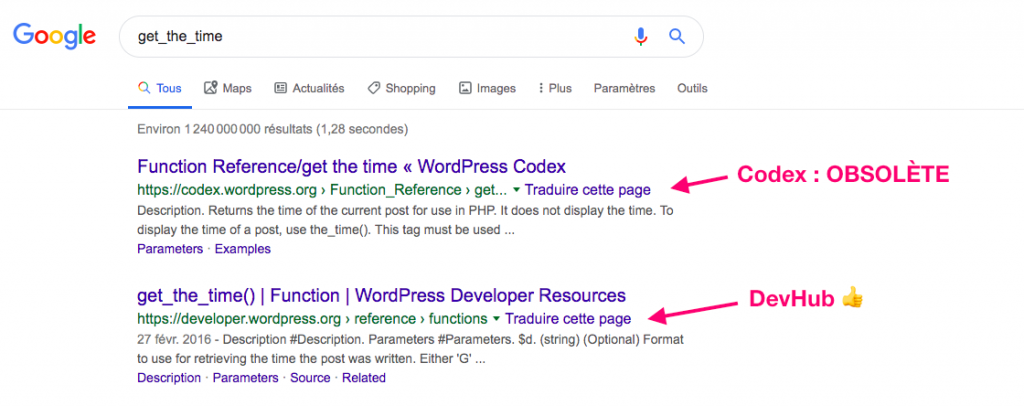The width and height of the screenshot is (1024, 406).
Task: Expand the Plus more menu
Action: 554,88
